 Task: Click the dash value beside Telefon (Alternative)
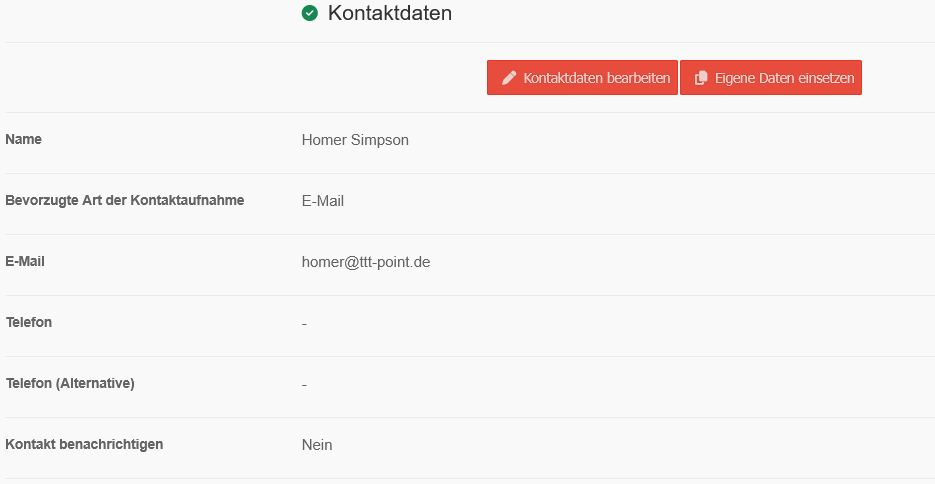click(304, 384)
